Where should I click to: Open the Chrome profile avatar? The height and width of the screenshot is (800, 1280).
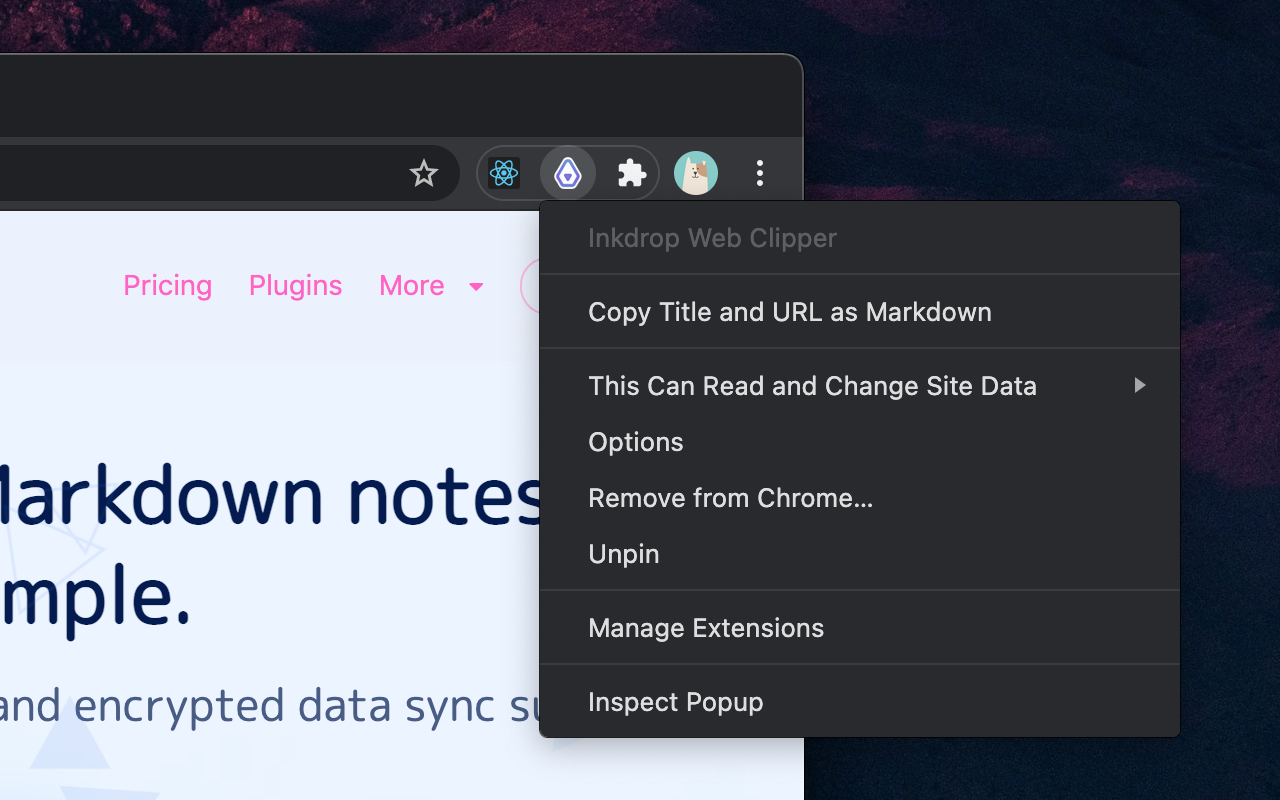[696, 174]
